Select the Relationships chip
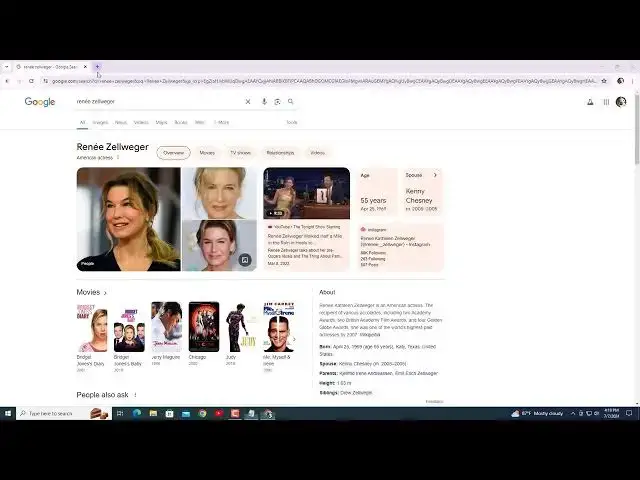 280,153
